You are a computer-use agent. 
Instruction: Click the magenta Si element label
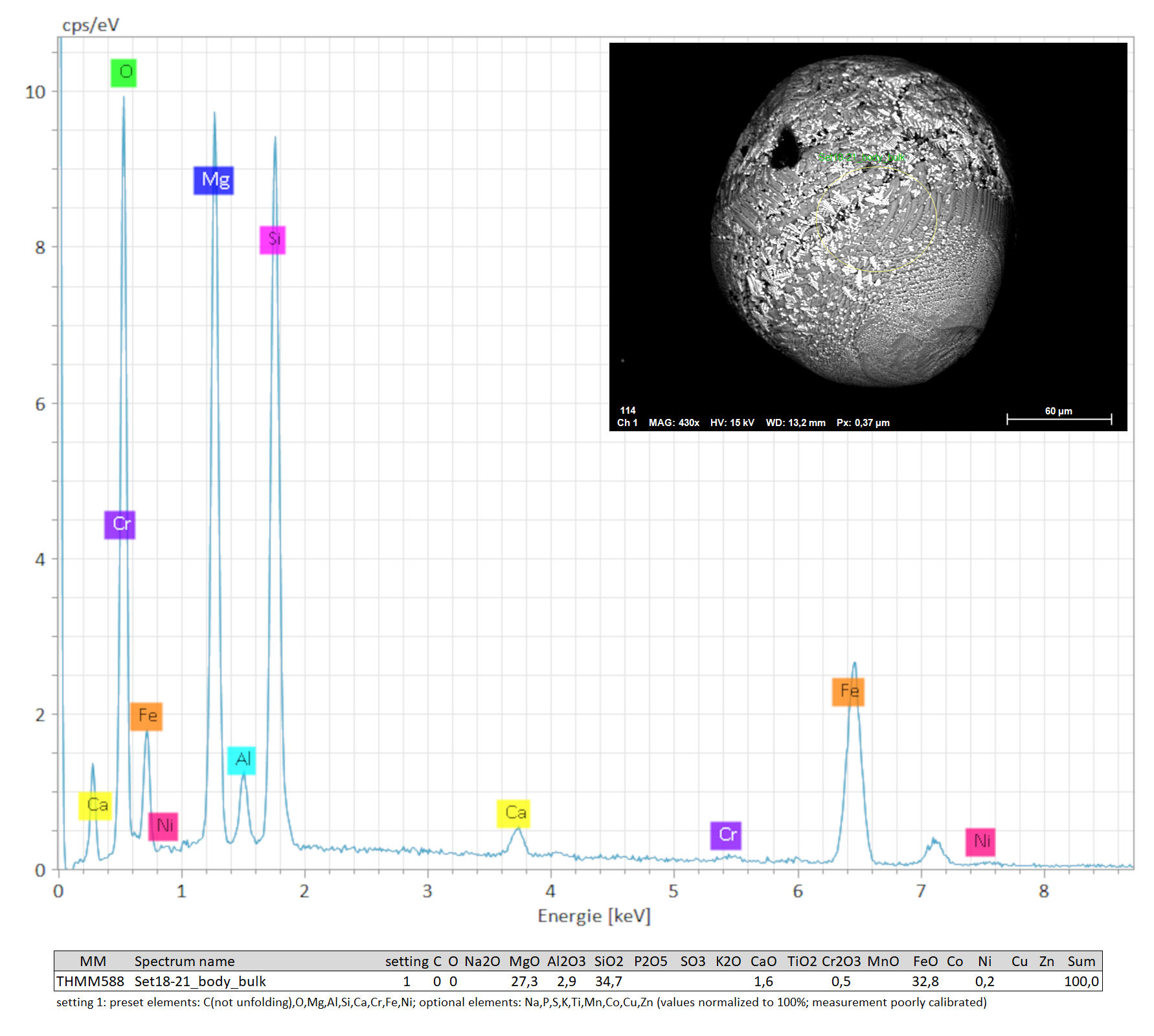[273, 240]
